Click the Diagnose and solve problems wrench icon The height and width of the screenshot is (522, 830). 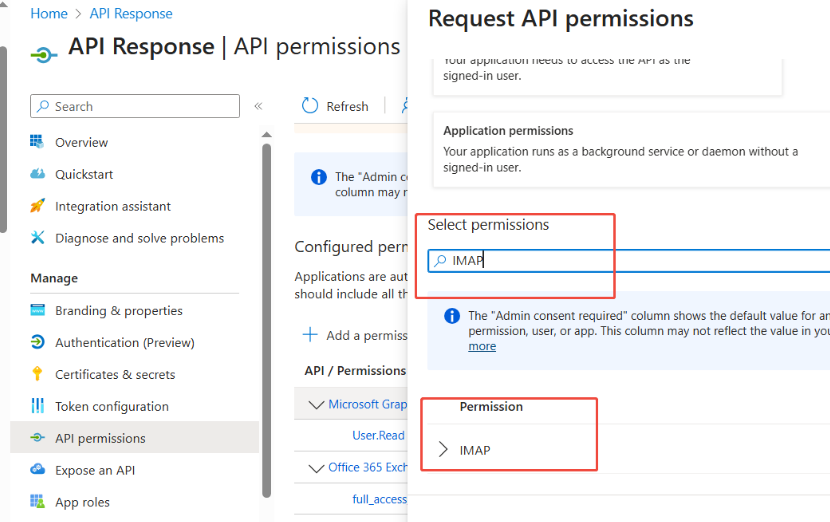coord(38,238)
